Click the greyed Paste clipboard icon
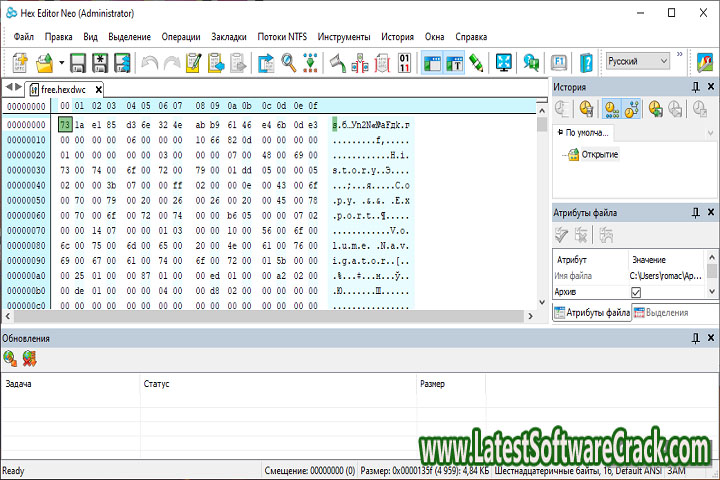 coord(238,63)
